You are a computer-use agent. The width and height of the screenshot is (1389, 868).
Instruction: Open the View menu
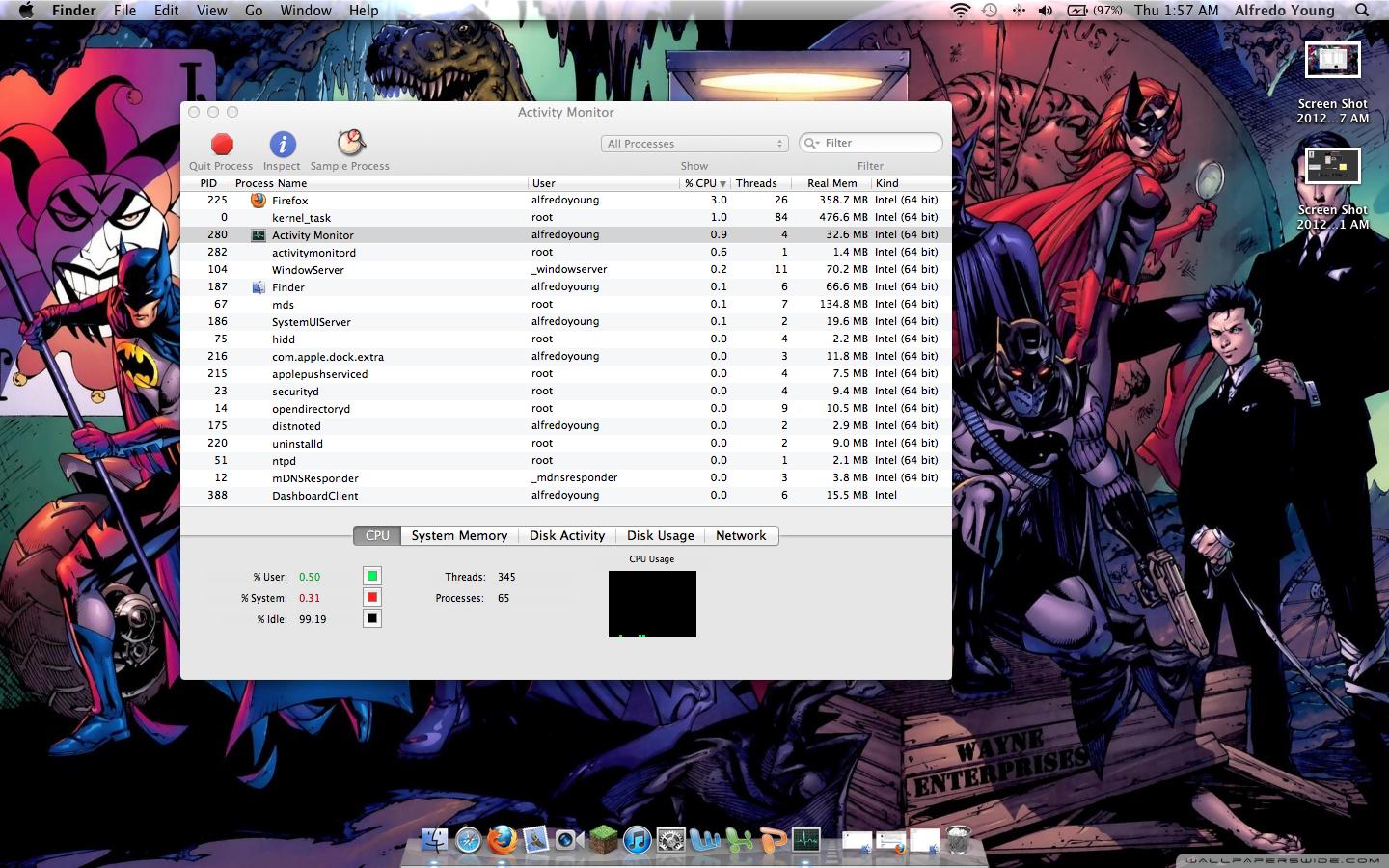click(x=211, y=10)
